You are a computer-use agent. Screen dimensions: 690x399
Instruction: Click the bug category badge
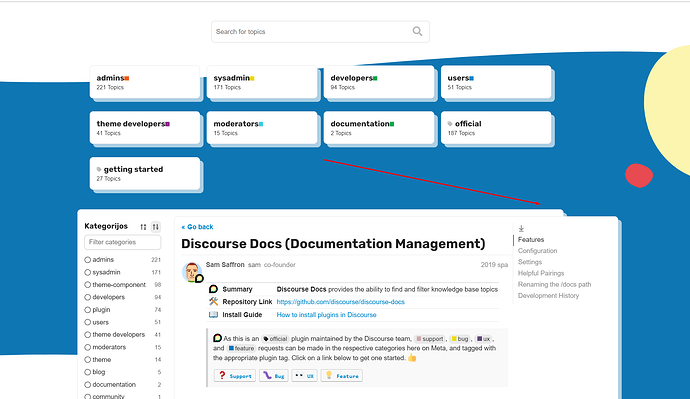coord(460,339)
